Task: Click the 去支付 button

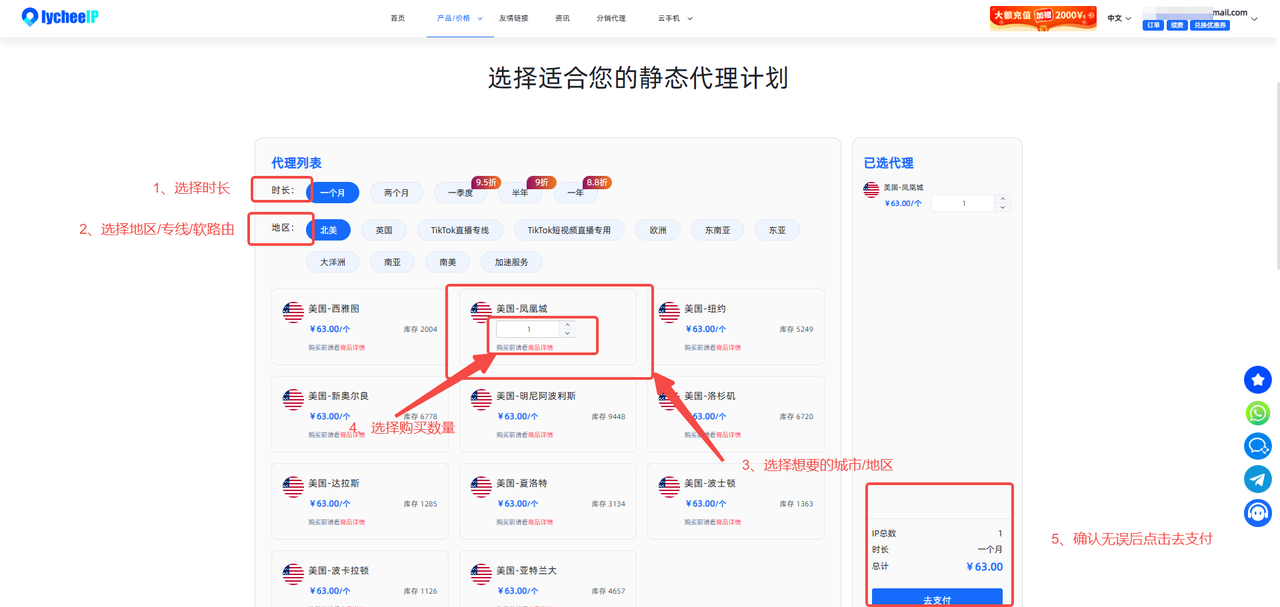Action: [x=937, y=599]
